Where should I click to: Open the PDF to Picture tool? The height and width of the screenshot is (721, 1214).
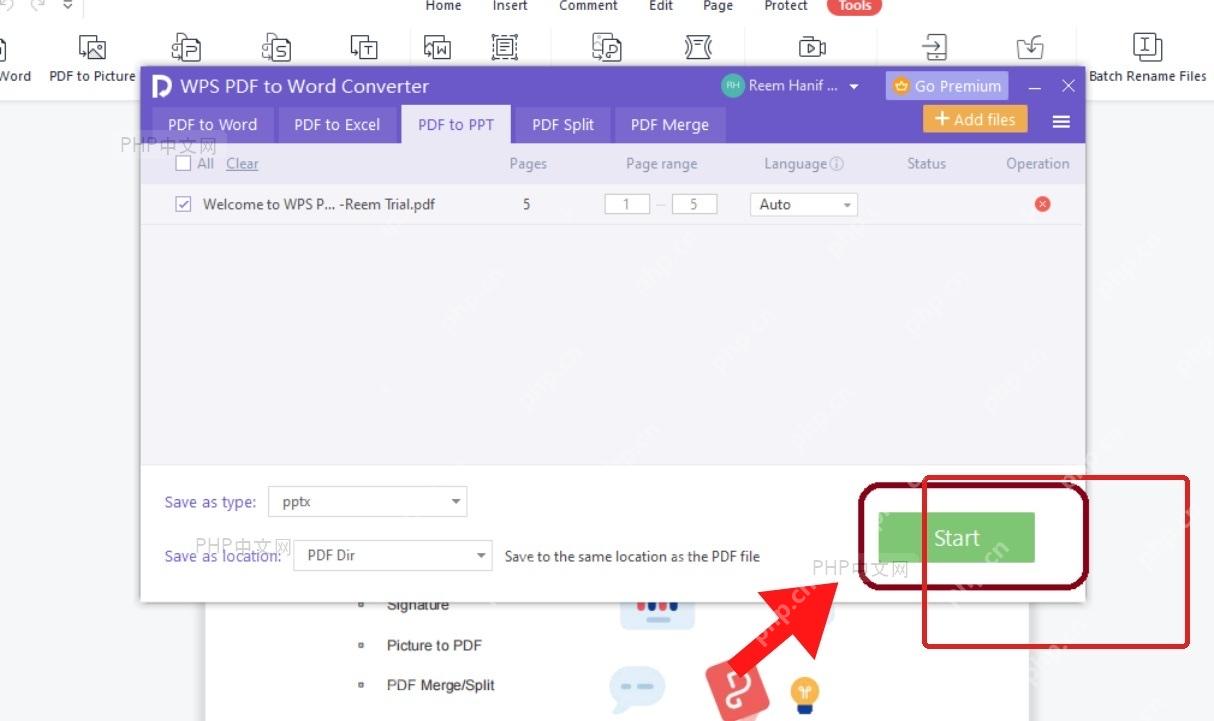coord(92,58)
